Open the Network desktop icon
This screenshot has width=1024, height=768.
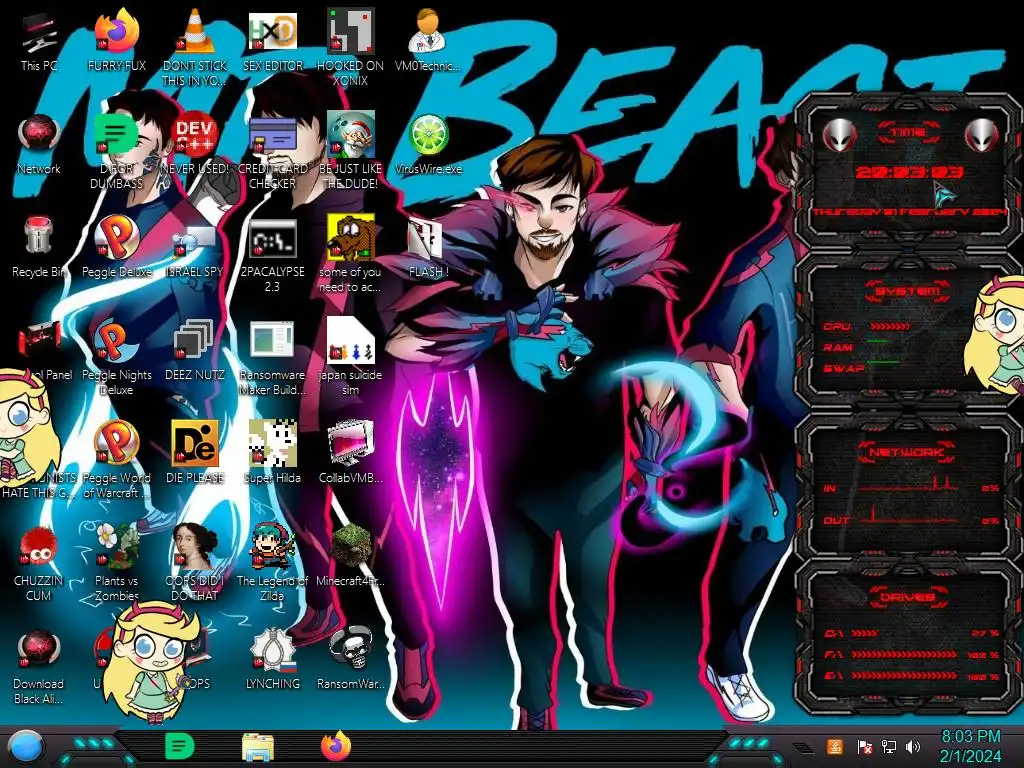pos(39,144)
